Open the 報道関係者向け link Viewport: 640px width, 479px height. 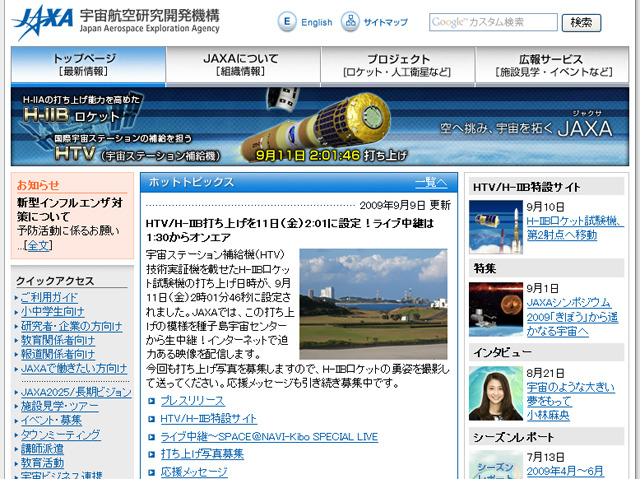coord(58,354)
